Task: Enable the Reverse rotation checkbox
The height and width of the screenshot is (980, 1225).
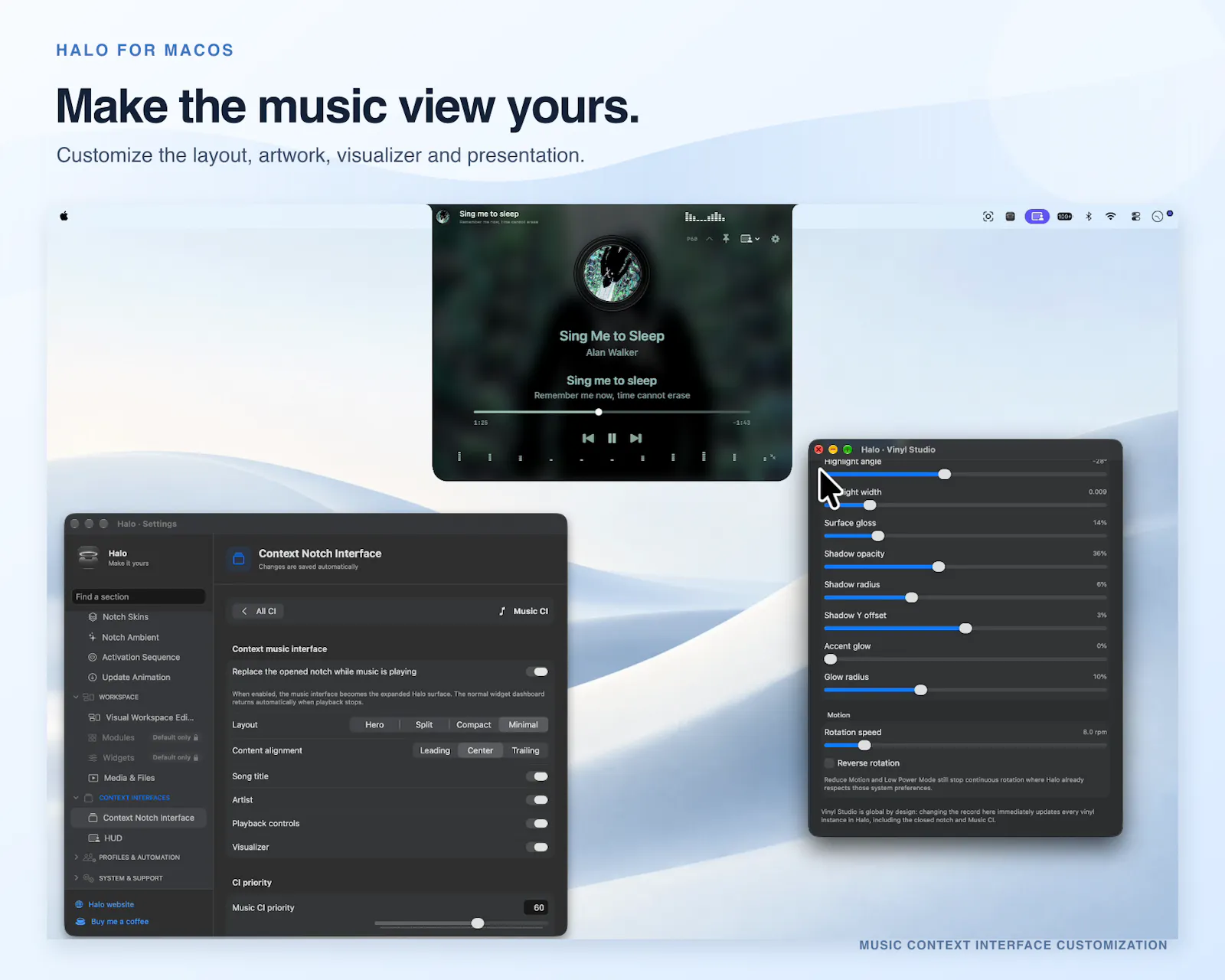Action: pyautogui.click(x=829, y=763)
